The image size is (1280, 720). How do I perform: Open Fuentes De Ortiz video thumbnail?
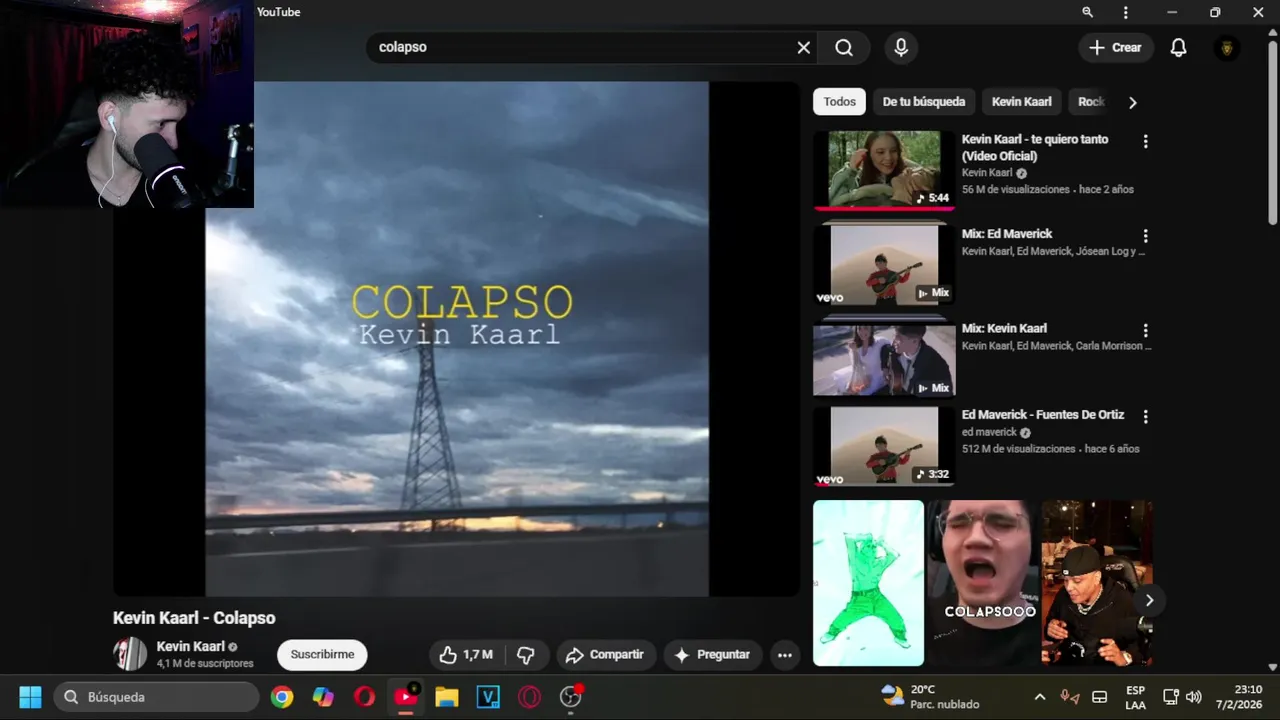884,446
